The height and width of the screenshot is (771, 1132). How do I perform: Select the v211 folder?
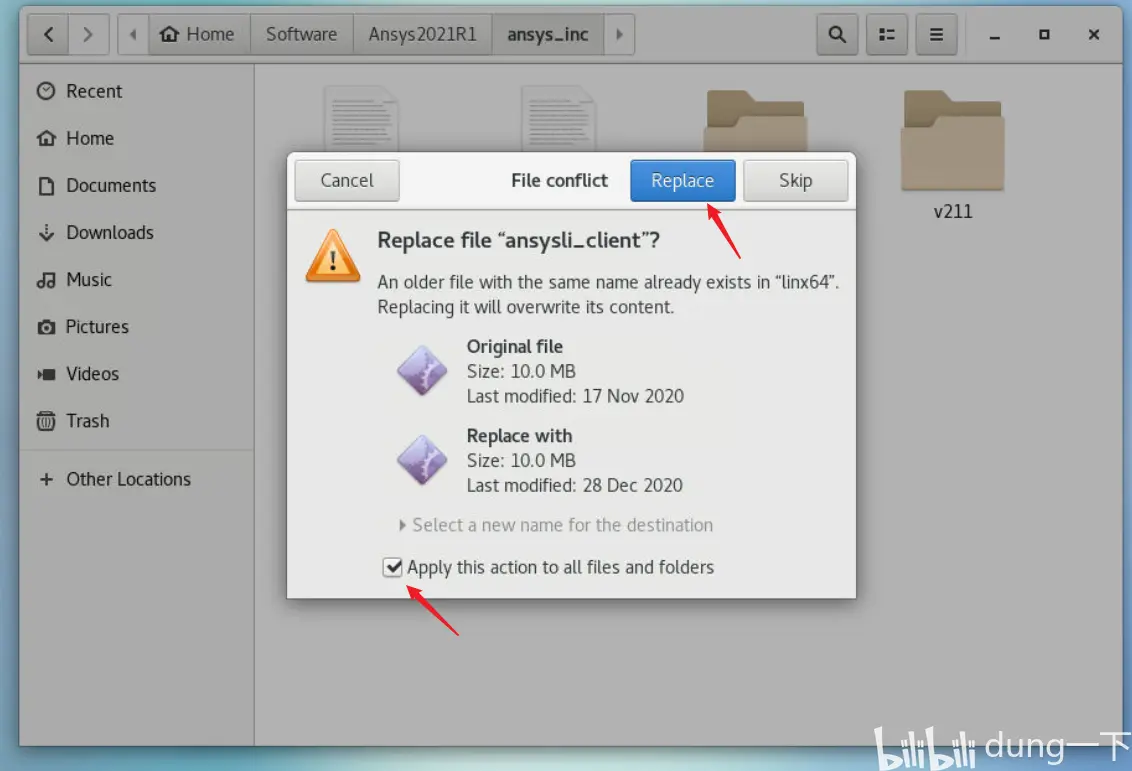tap(952, 154)
